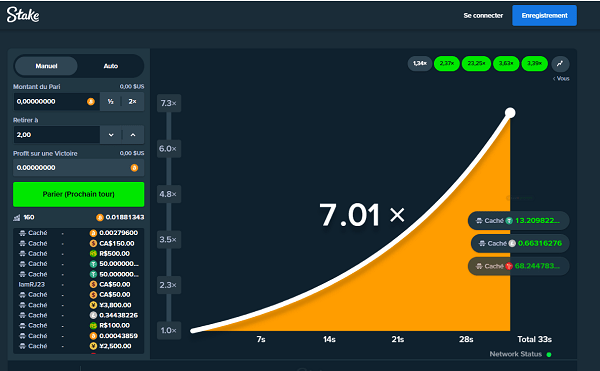Increase cashout value with up chevron
The image size is (600, 371).
(133, 135)
